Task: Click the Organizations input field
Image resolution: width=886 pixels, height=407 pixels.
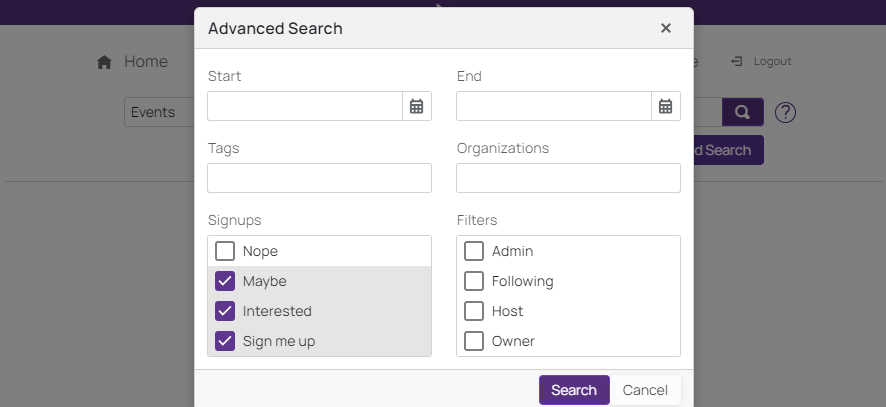Action: tap(568, 178)
